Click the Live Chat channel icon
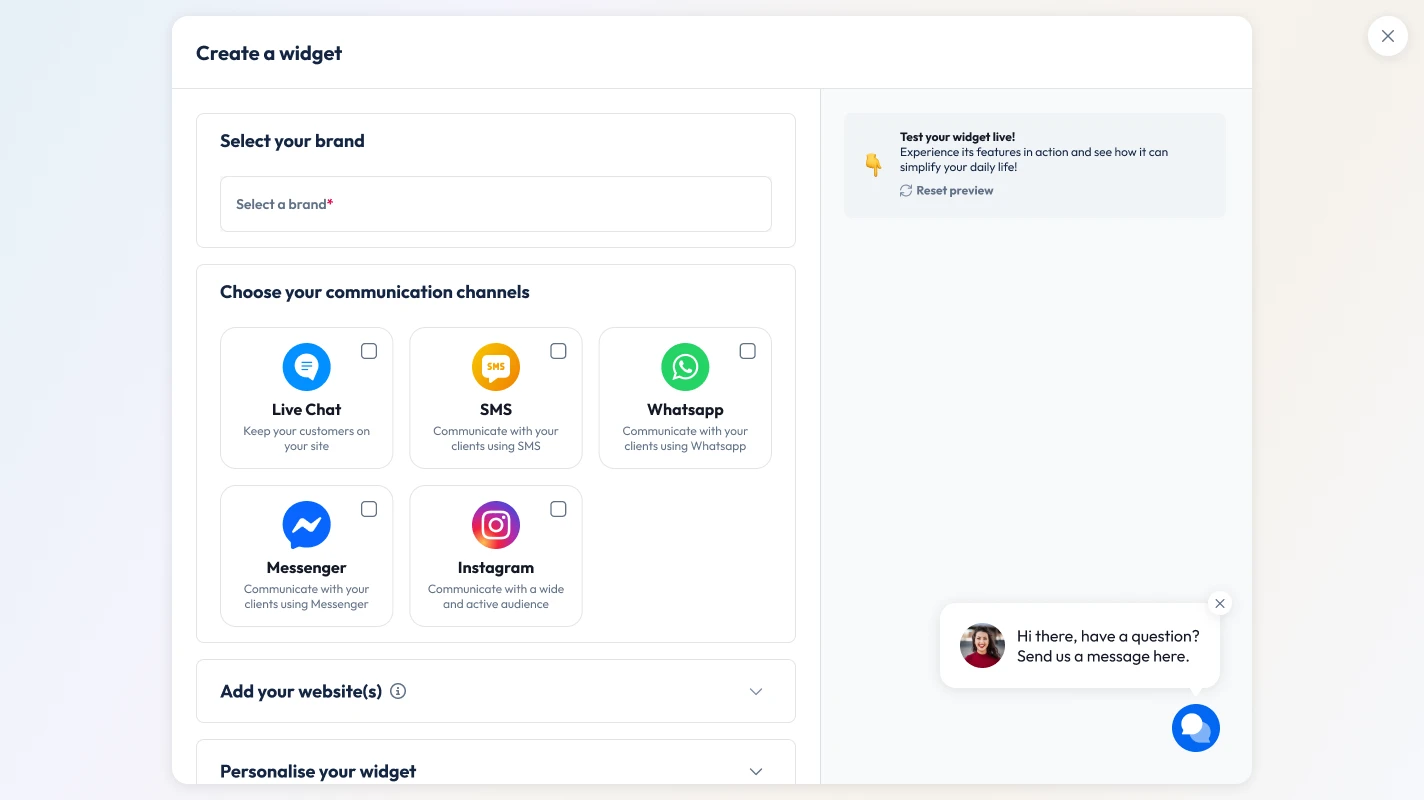1424x800 pixels. point(306,366)
